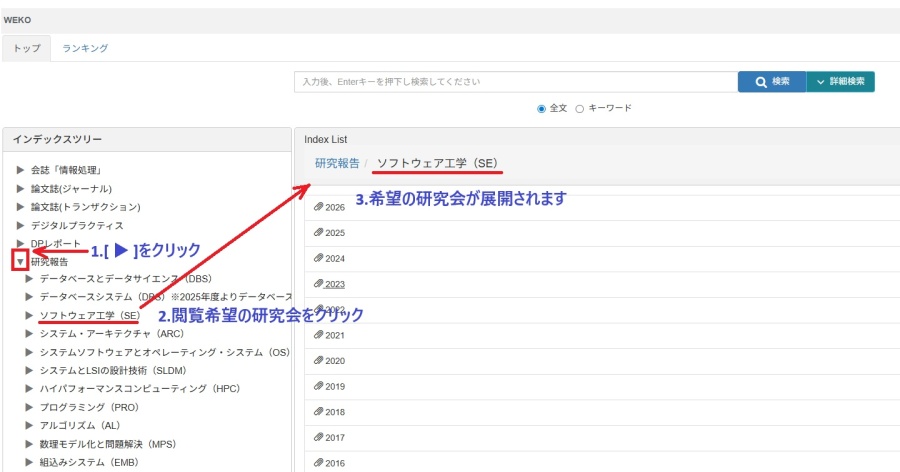
Task: Click the paperclip icon beside 2020
Action: coord(319,360)
